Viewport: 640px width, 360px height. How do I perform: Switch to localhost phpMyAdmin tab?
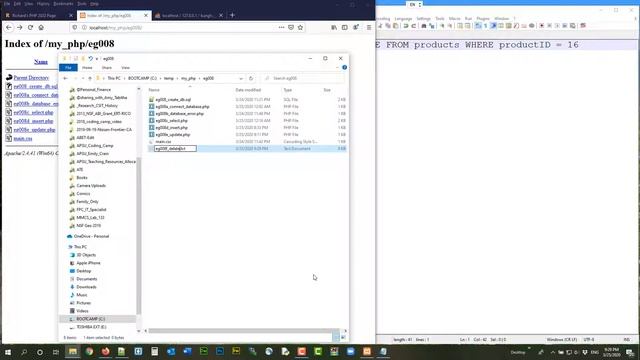[188, 15]
